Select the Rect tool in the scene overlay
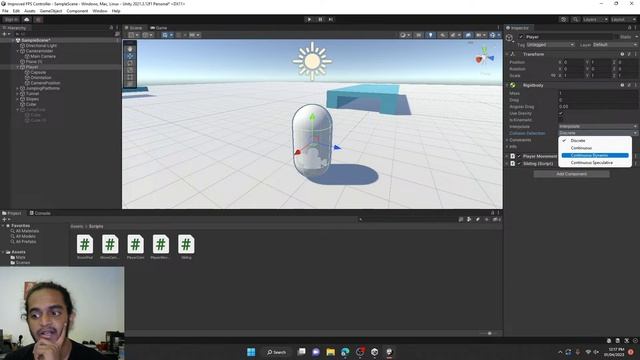Screen dimensions: 640x360 130,77
